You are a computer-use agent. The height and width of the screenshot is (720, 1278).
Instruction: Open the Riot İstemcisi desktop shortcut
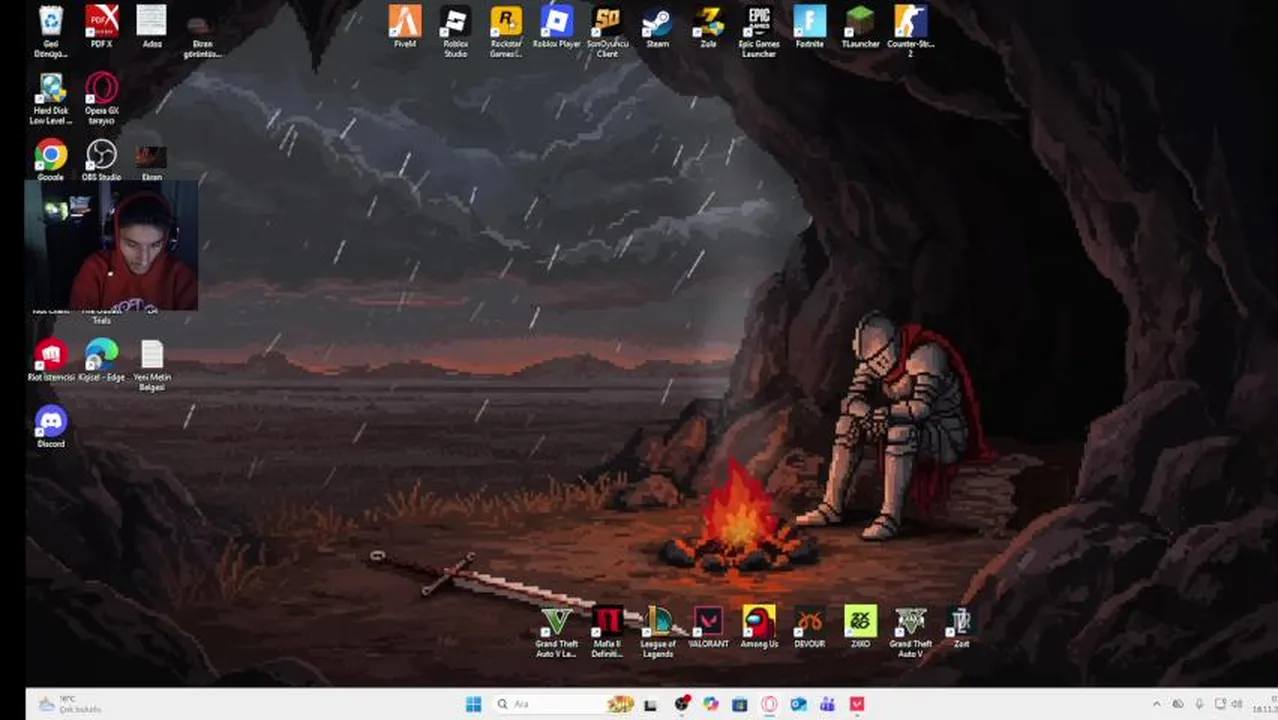(x=51, y=361)
